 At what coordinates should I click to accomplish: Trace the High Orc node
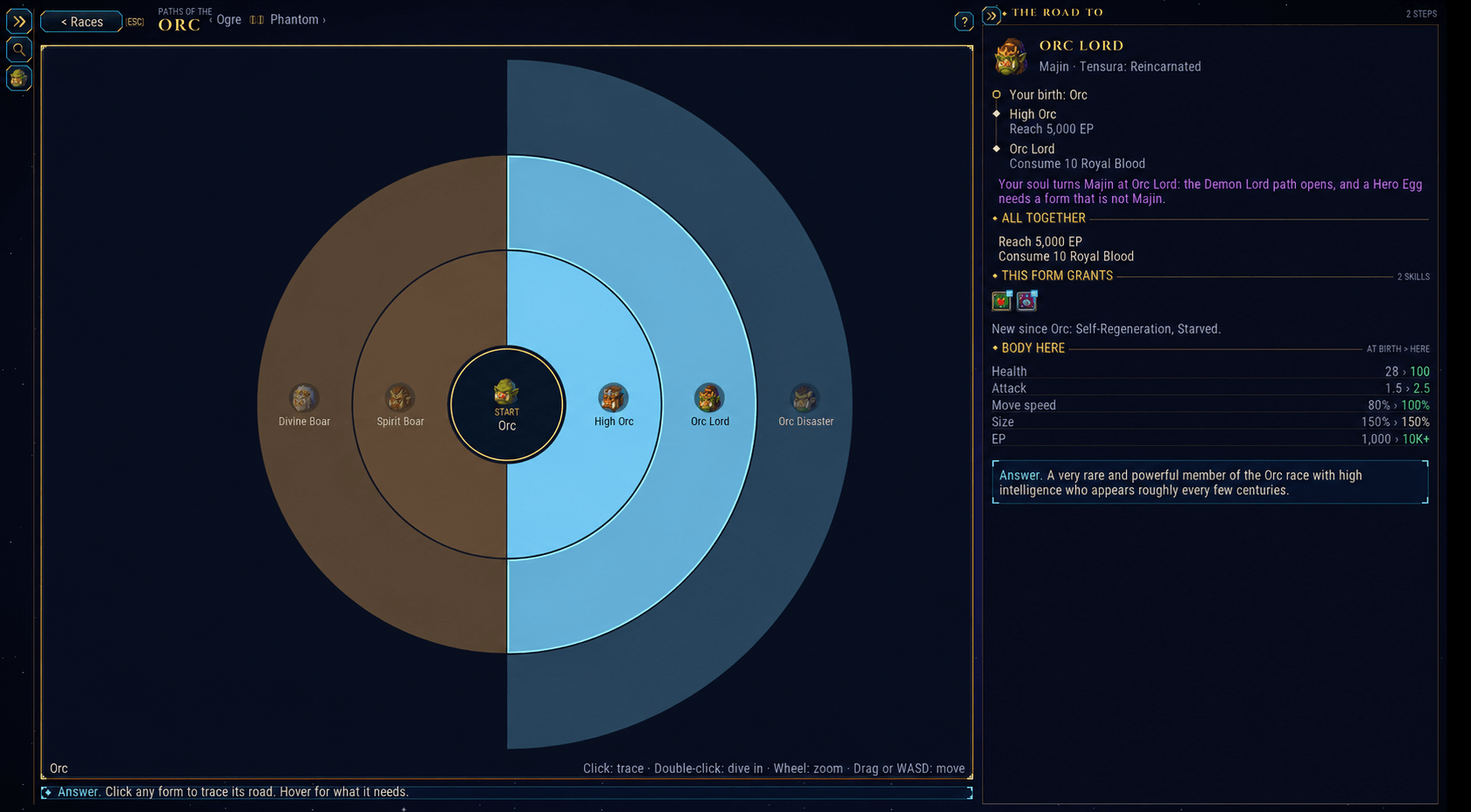coord(613,405)
